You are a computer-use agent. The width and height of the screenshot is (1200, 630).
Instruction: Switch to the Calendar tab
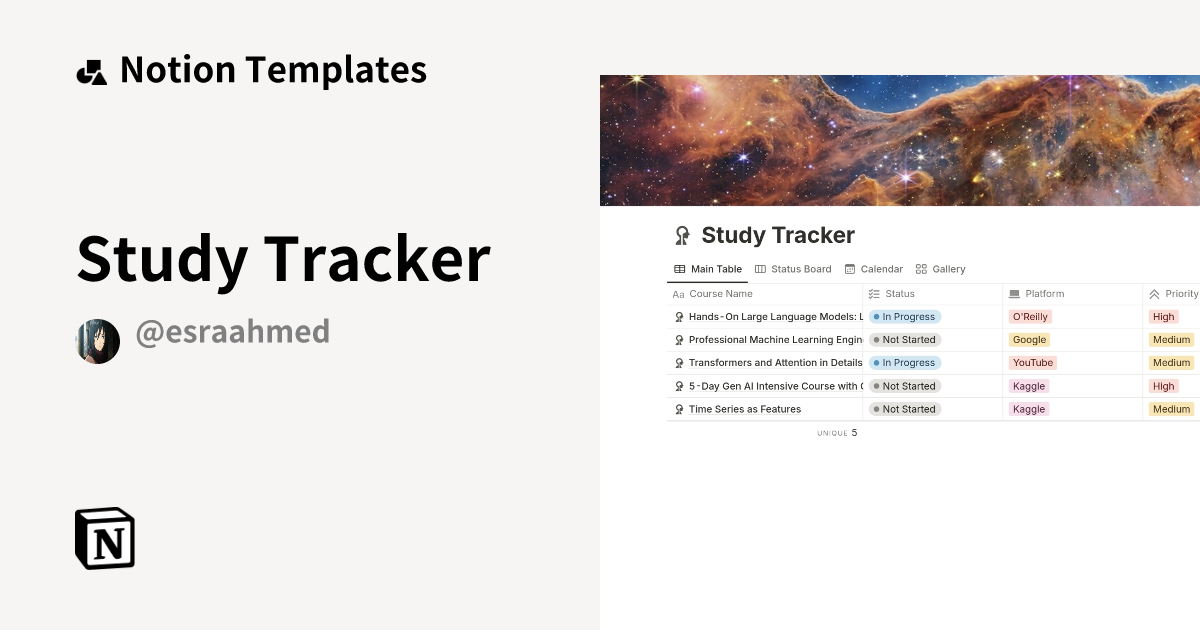[873, 269]
